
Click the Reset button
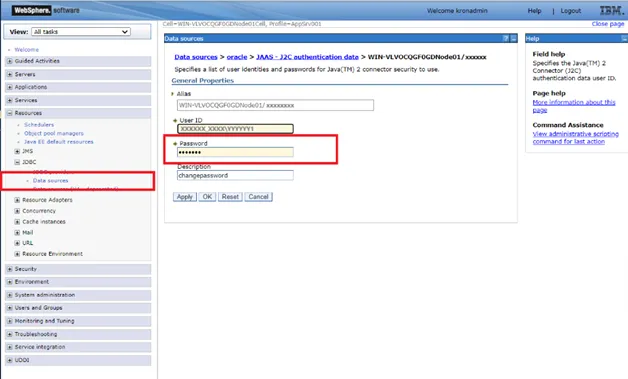[x=230, y=197]
